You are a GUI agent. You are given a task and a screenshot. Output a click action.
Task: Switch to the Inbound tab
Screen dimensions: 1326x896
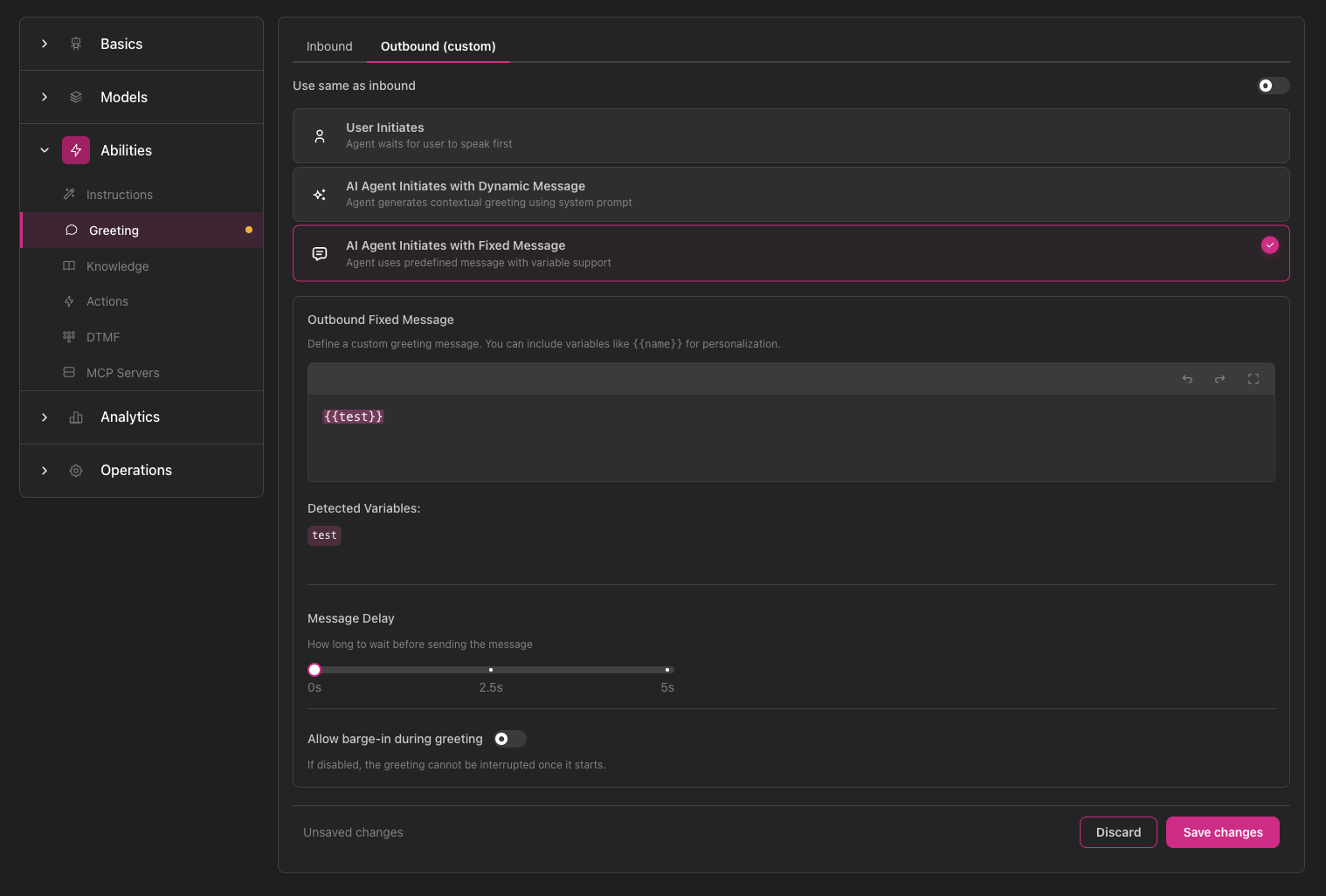tap(329, 45)
